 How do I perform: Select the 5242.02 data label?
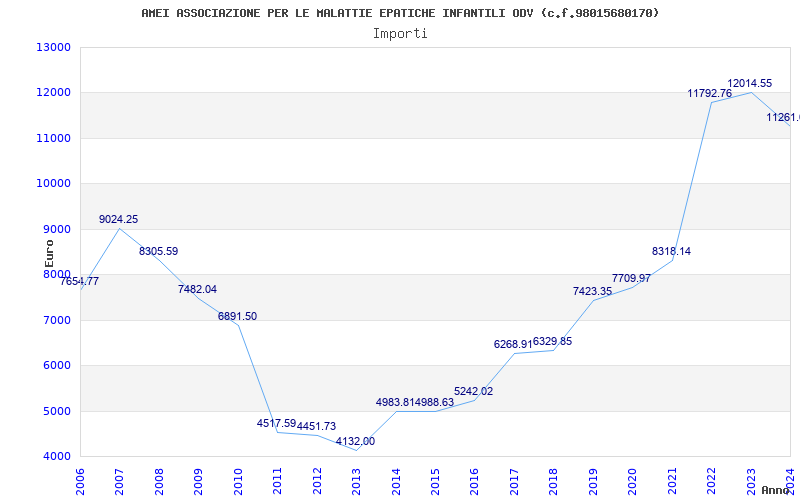[x=473, y=391]
